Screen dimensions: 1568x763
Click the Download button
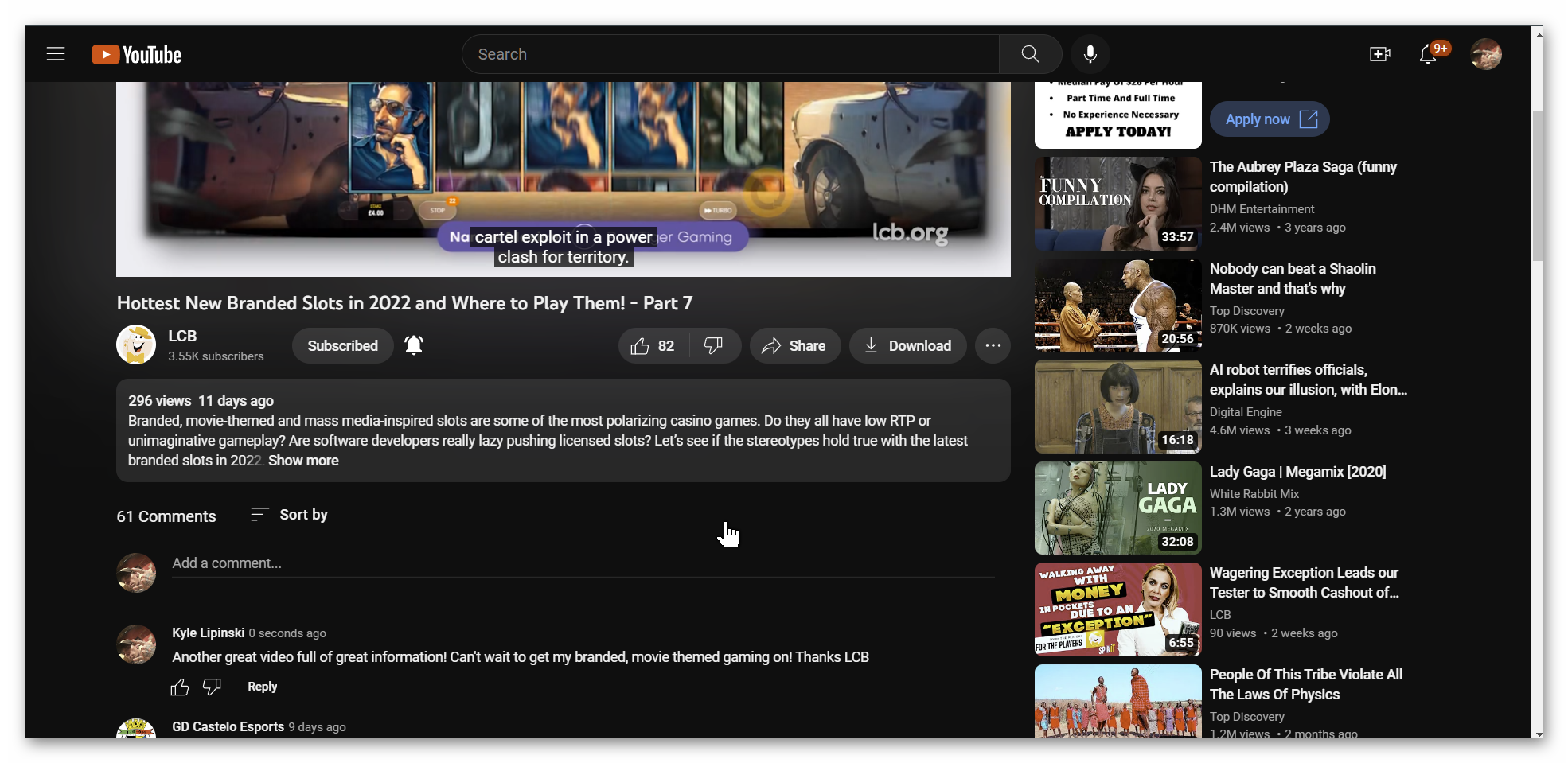coord(907,346)
